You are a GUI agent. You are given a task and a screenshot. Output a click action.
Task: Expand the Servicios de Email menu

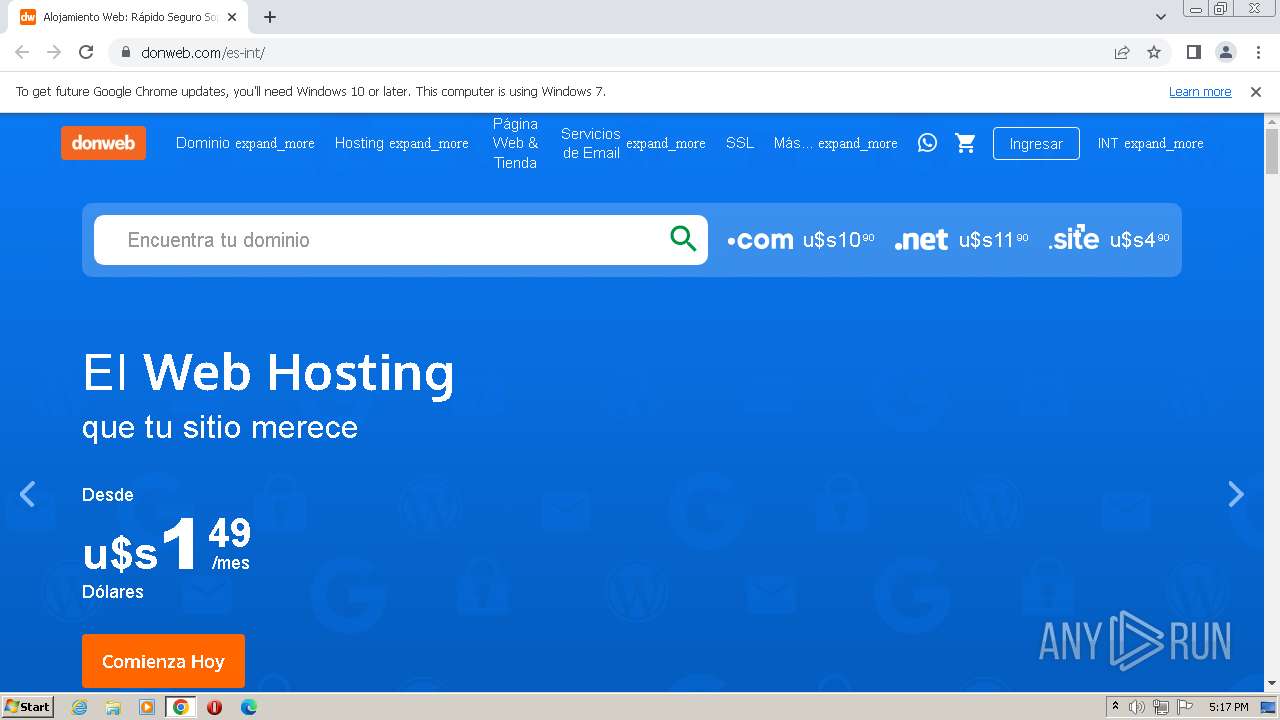[633, 143]
